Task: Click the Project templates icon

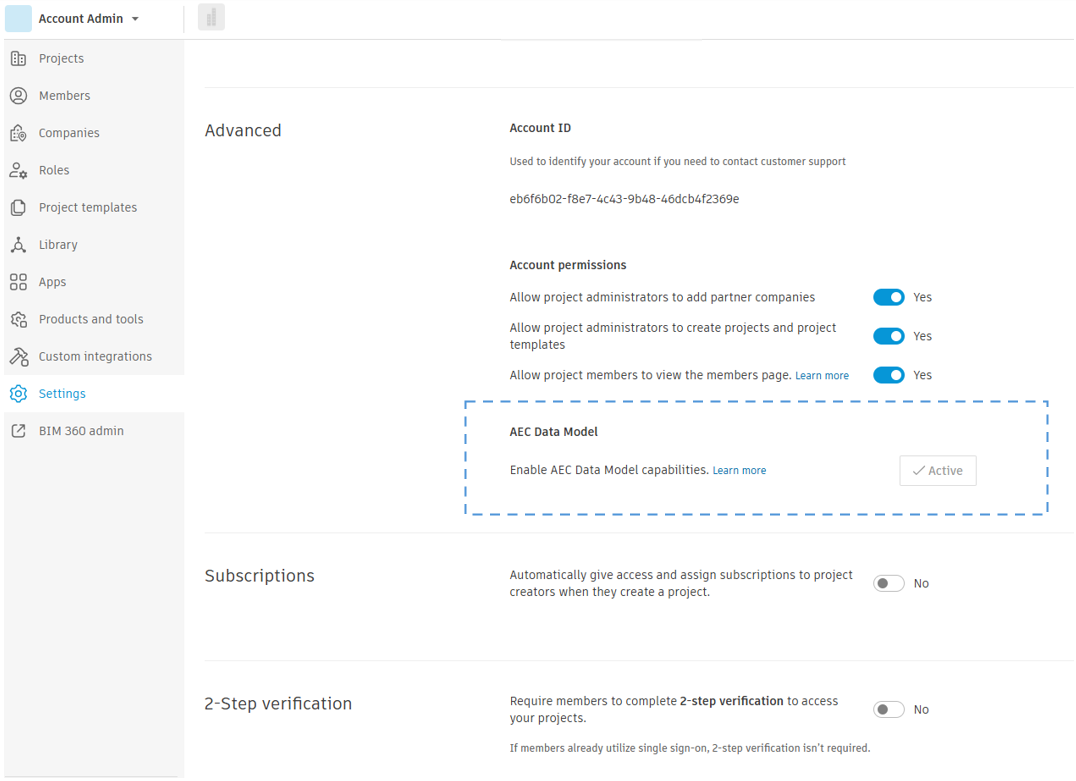Action: click(x=18, y=208)
